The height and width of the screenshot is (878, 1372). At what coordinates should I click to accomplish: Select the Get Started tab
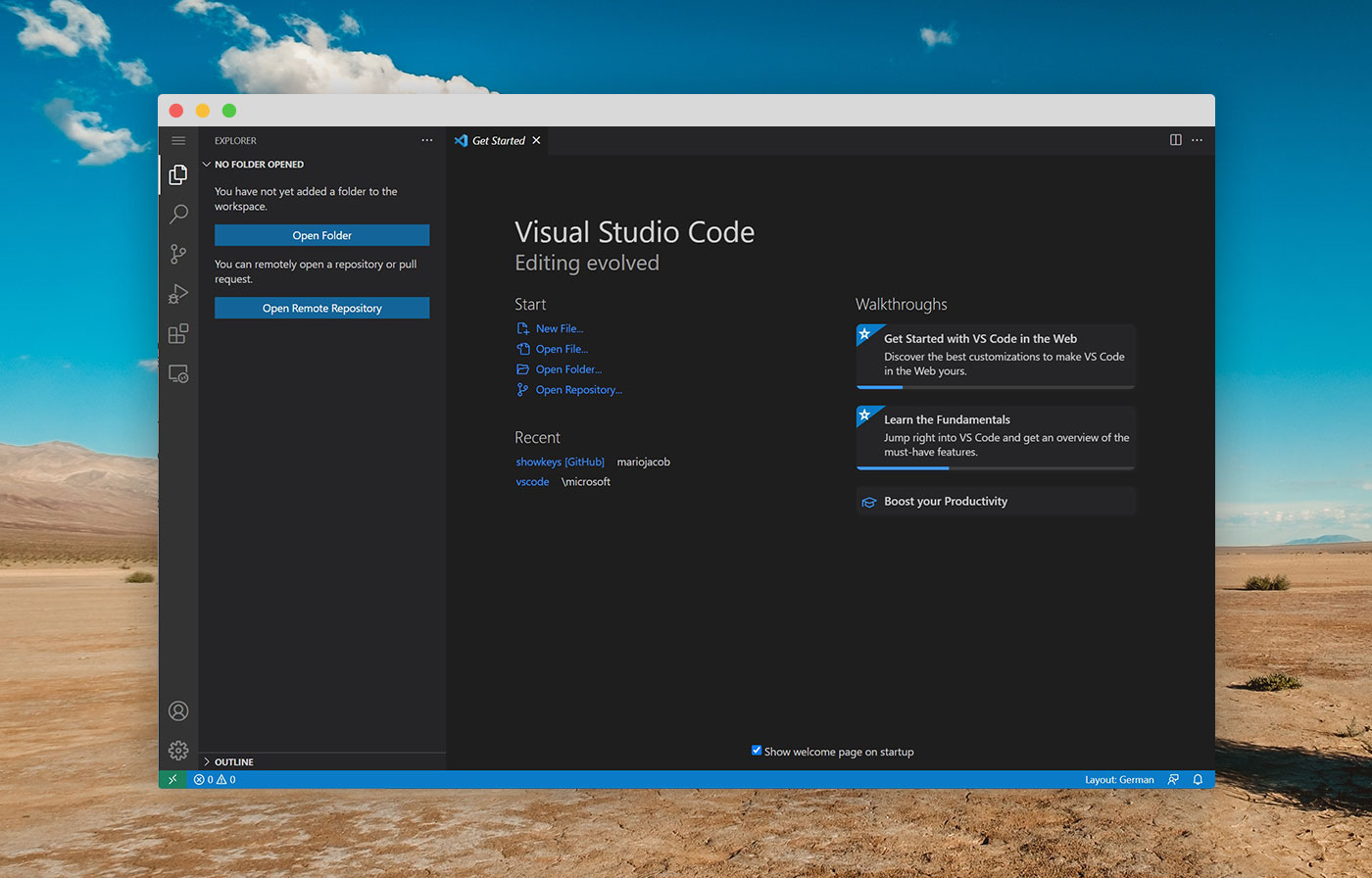coord(498,140)
